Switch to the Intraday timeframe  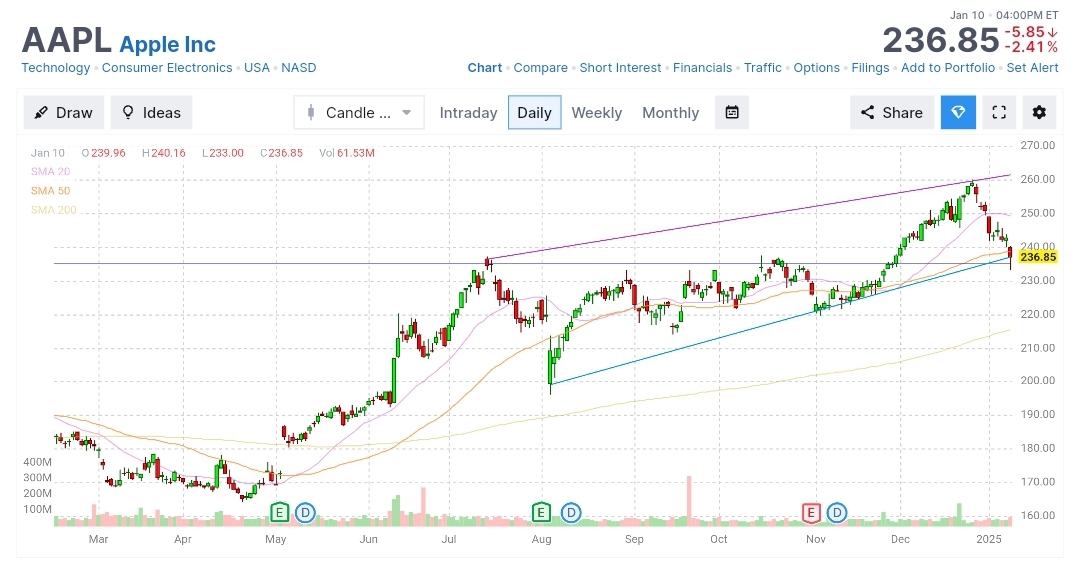point(468,112)
